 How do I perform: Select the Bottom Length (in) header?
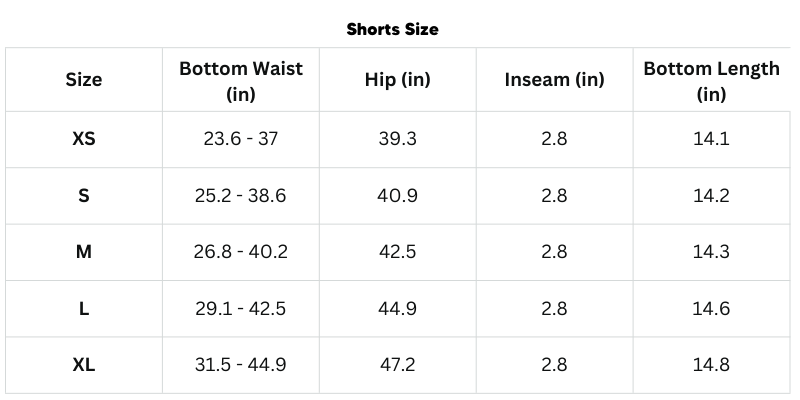click(711, 81)
